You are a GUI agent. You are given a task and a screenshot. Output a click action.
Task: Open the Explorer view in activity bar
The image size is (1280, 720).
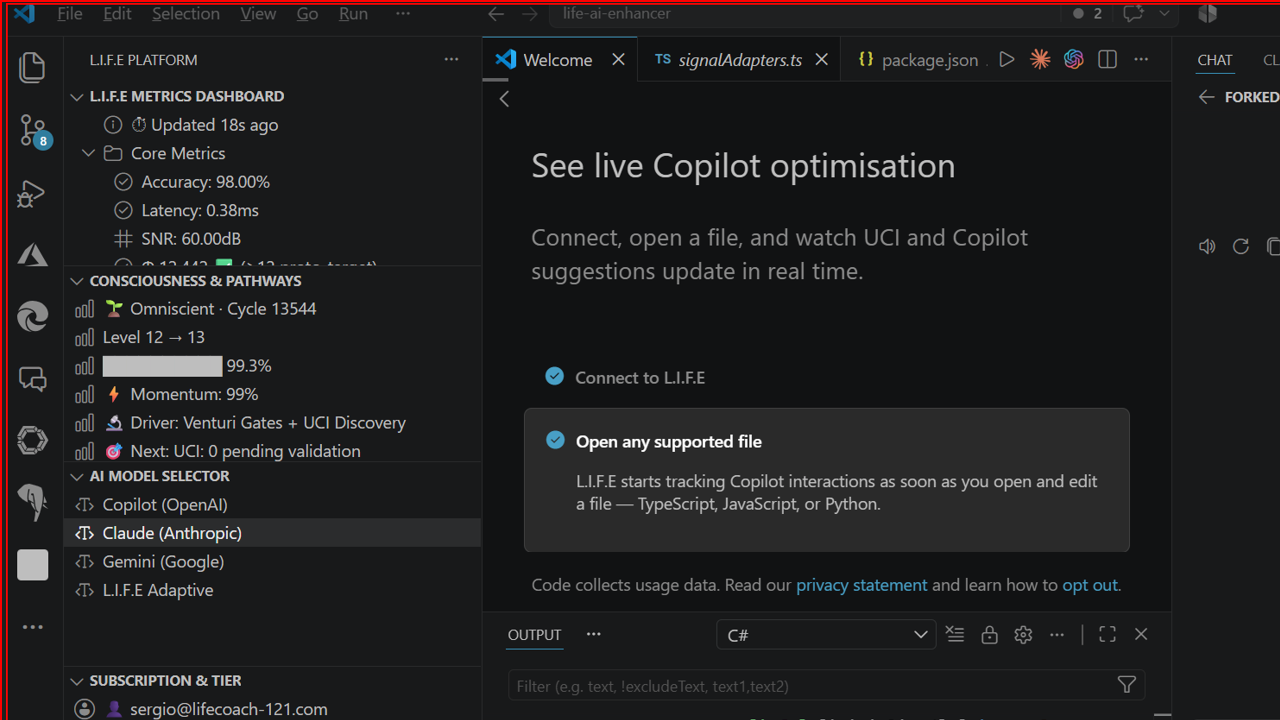tap(32, 67)
